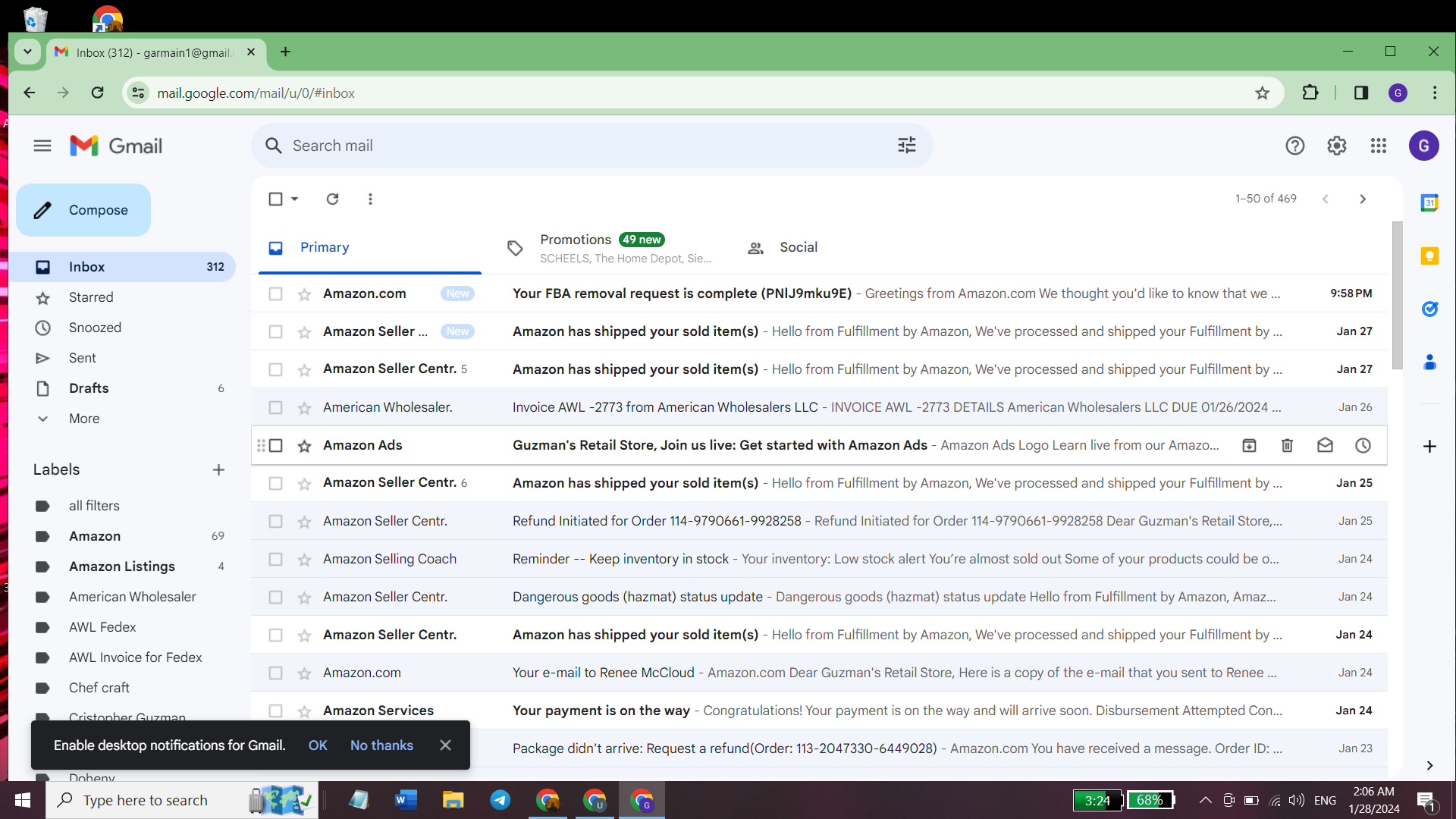Decline notifications with No thanks
This screenshot has height=819, width=1456.
381,745
